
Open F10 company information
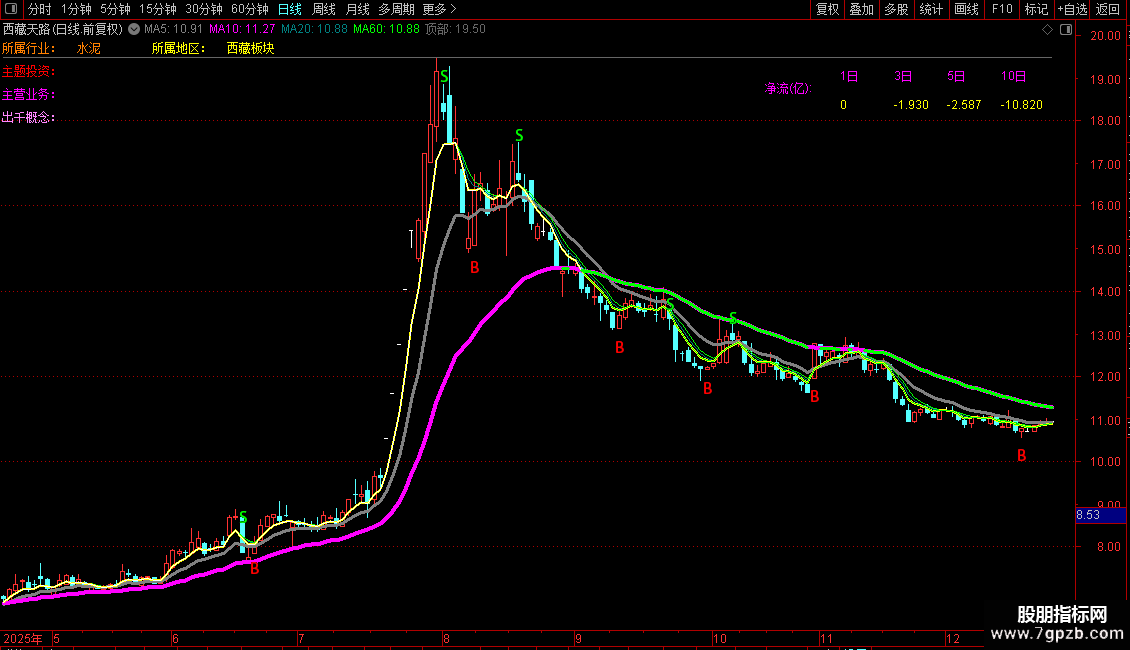click(1001, 9)
